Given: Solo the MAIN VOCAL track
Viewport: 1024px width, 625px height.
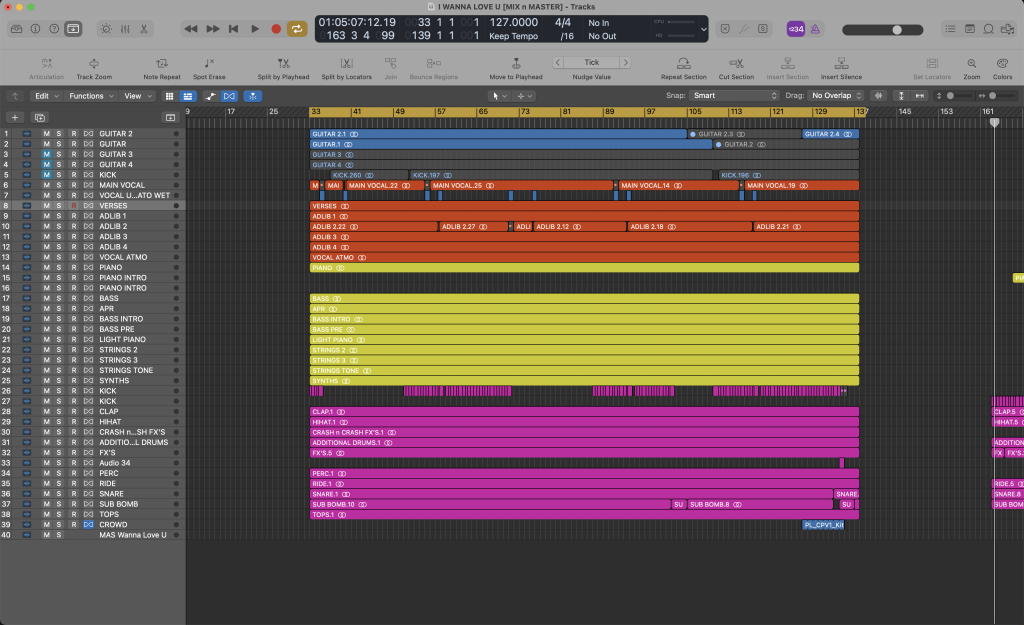Looking at the screenshot, I should [59, 185].
